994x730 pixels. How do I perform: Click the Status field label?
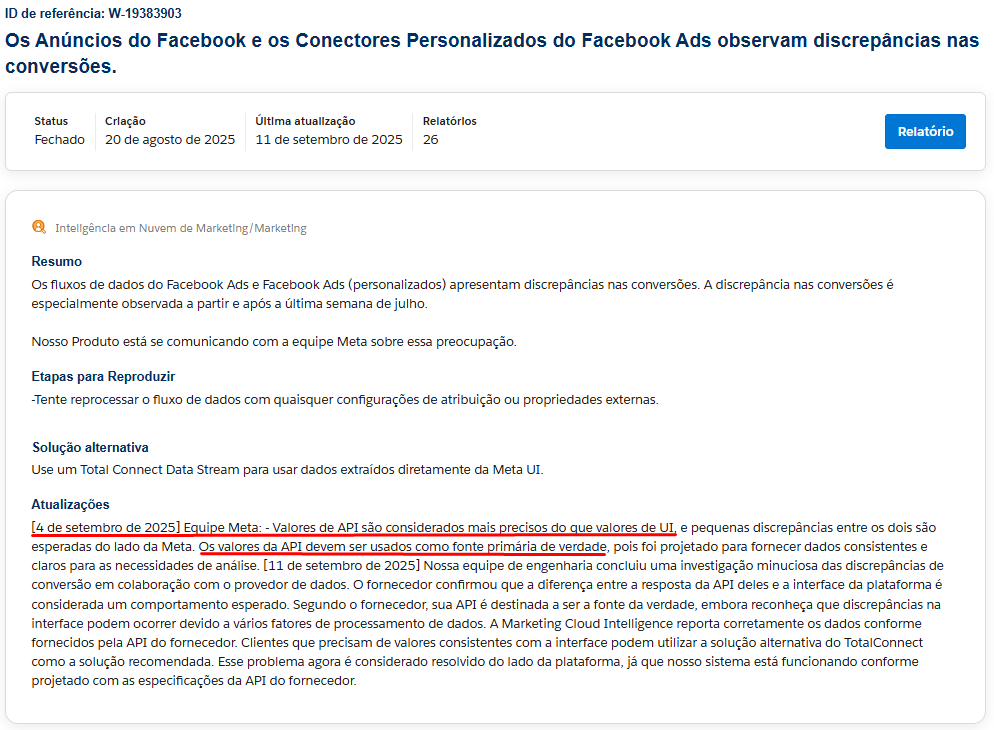click(51, 121)
